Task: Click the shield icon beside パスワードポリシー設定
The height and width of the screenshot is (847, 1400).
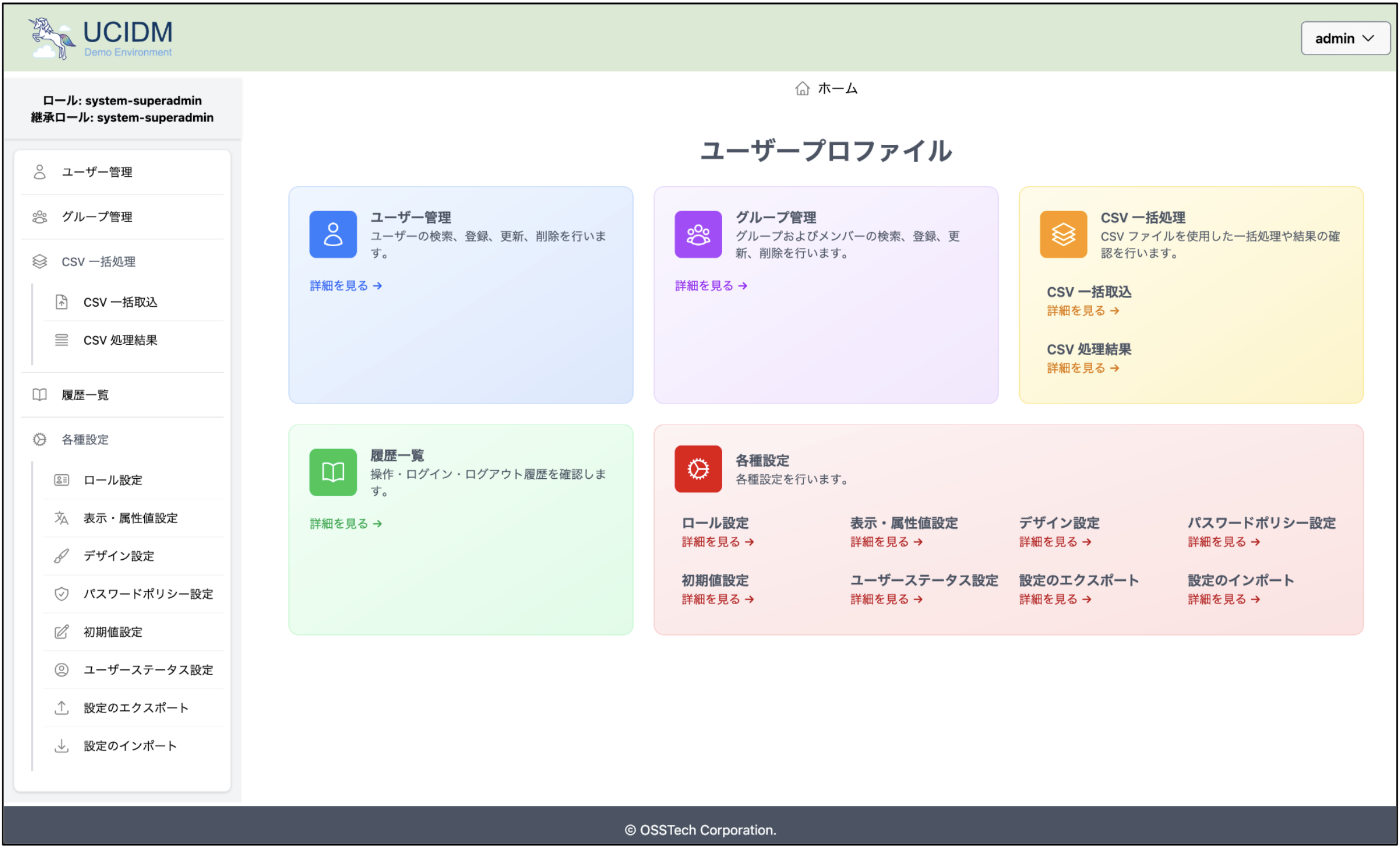Action: click(x=62, y=594)
